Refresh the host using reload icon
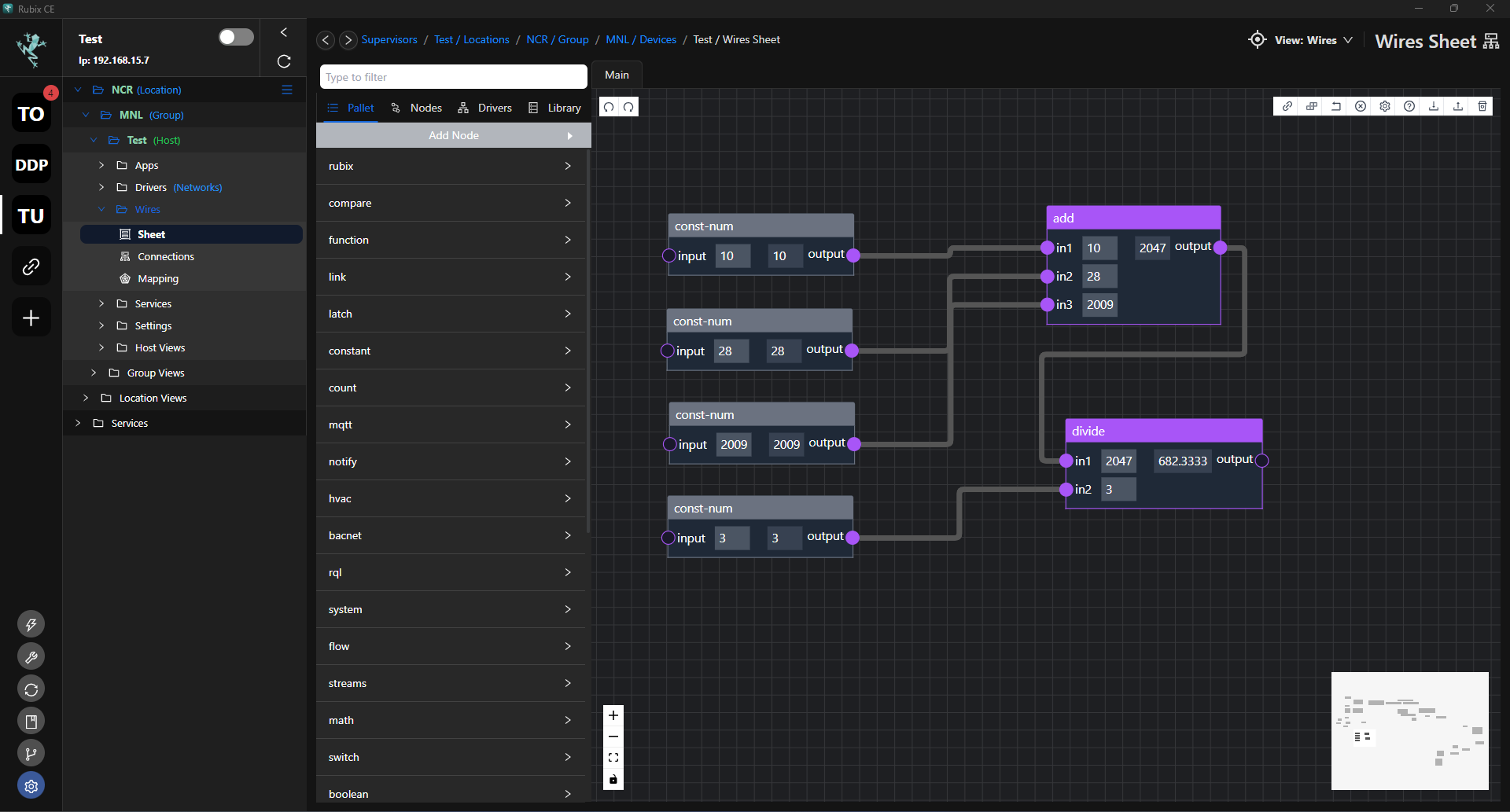This screenshot has width=1510, height=812. (x=284, y=61)
